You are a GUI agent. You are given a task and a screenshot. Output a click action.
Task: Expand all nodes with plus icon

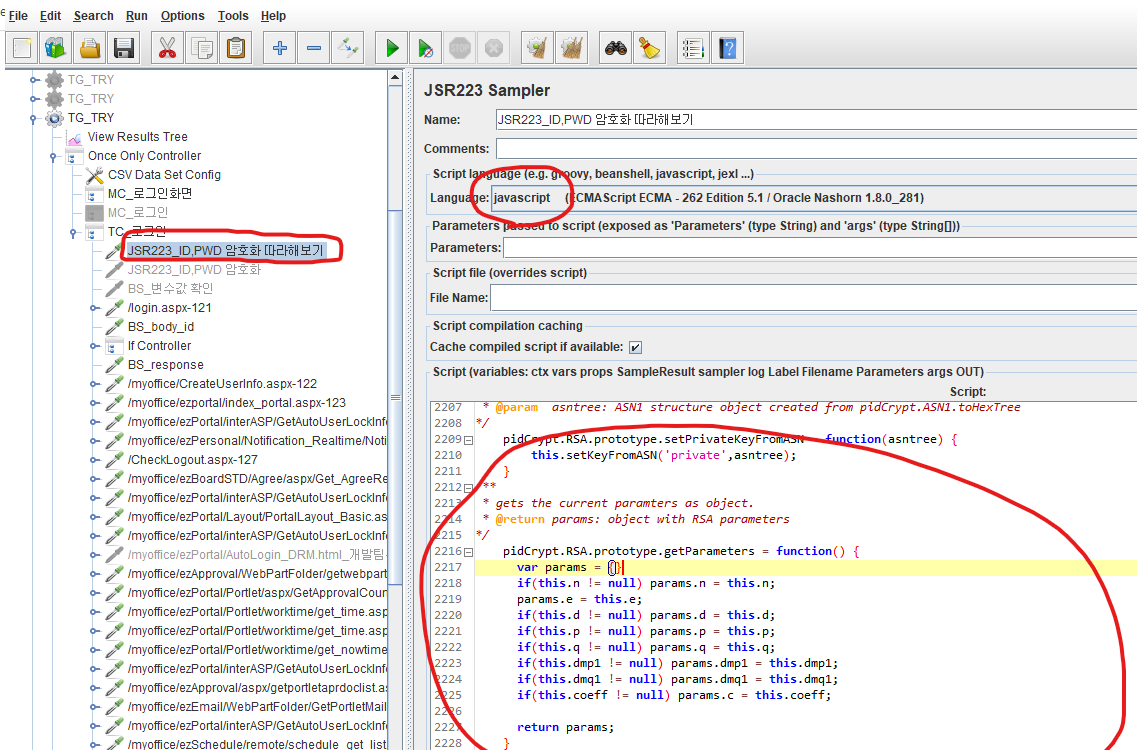point(279,49)
